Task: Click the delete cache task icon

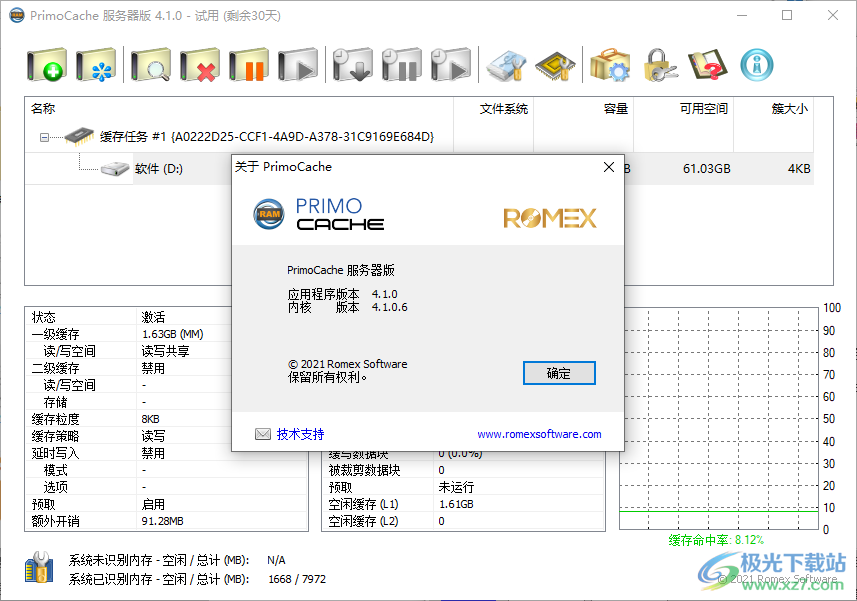Action: (x=200, y=65)
